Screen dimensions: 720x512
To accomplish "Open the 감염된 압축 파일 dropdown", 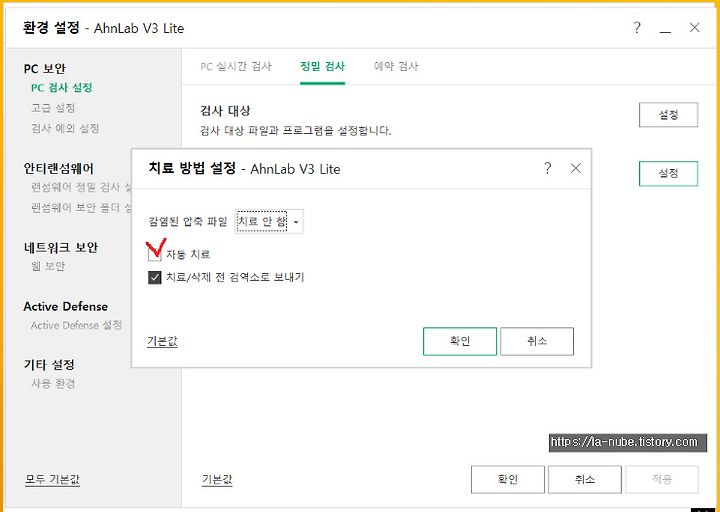I will 269,222.
